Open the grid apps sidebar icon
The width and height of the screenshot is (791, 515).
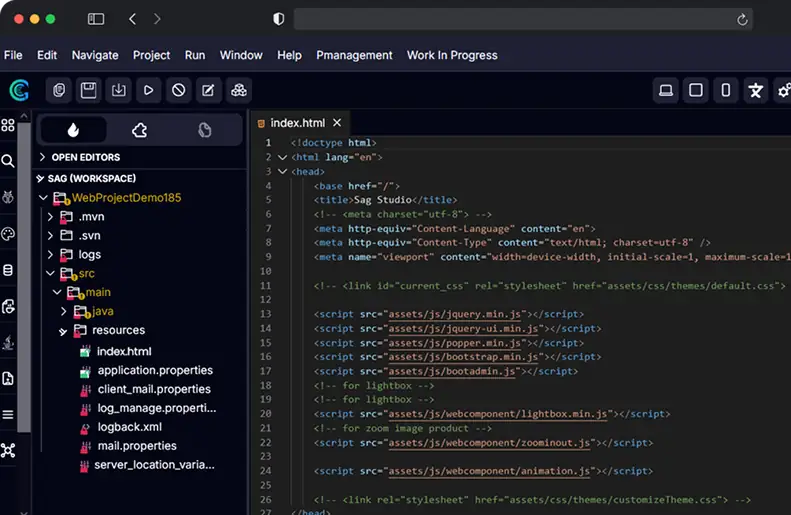[x=8, y=125]
